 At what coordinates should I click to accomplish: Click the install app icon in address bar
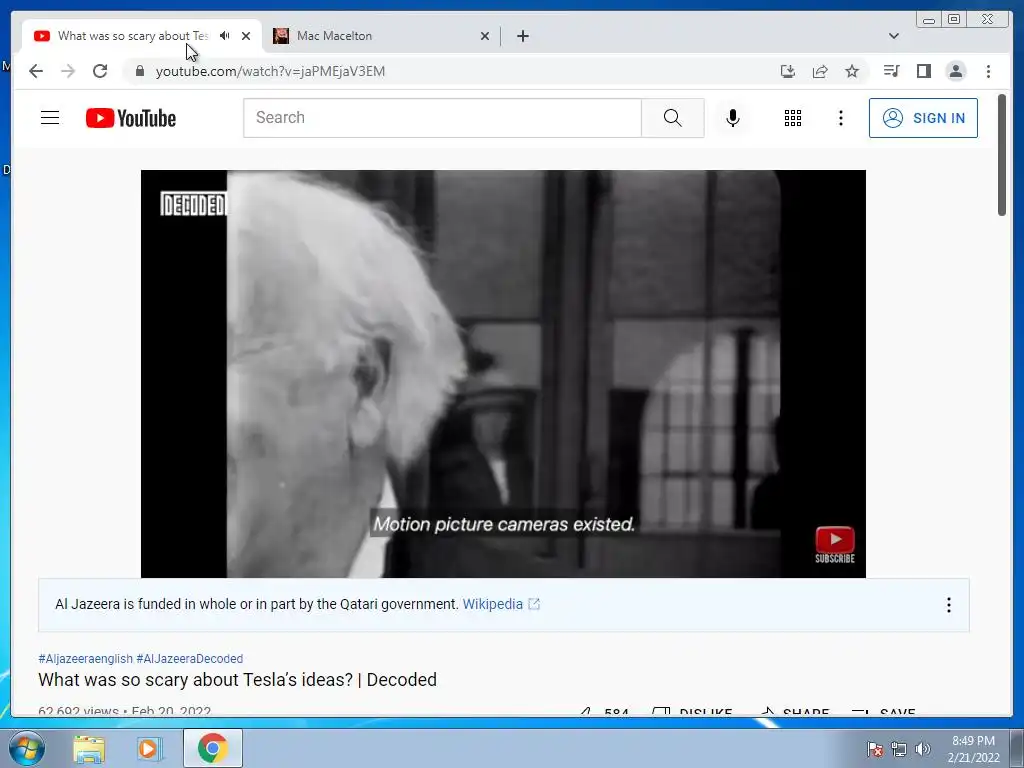tap(788, 71)
